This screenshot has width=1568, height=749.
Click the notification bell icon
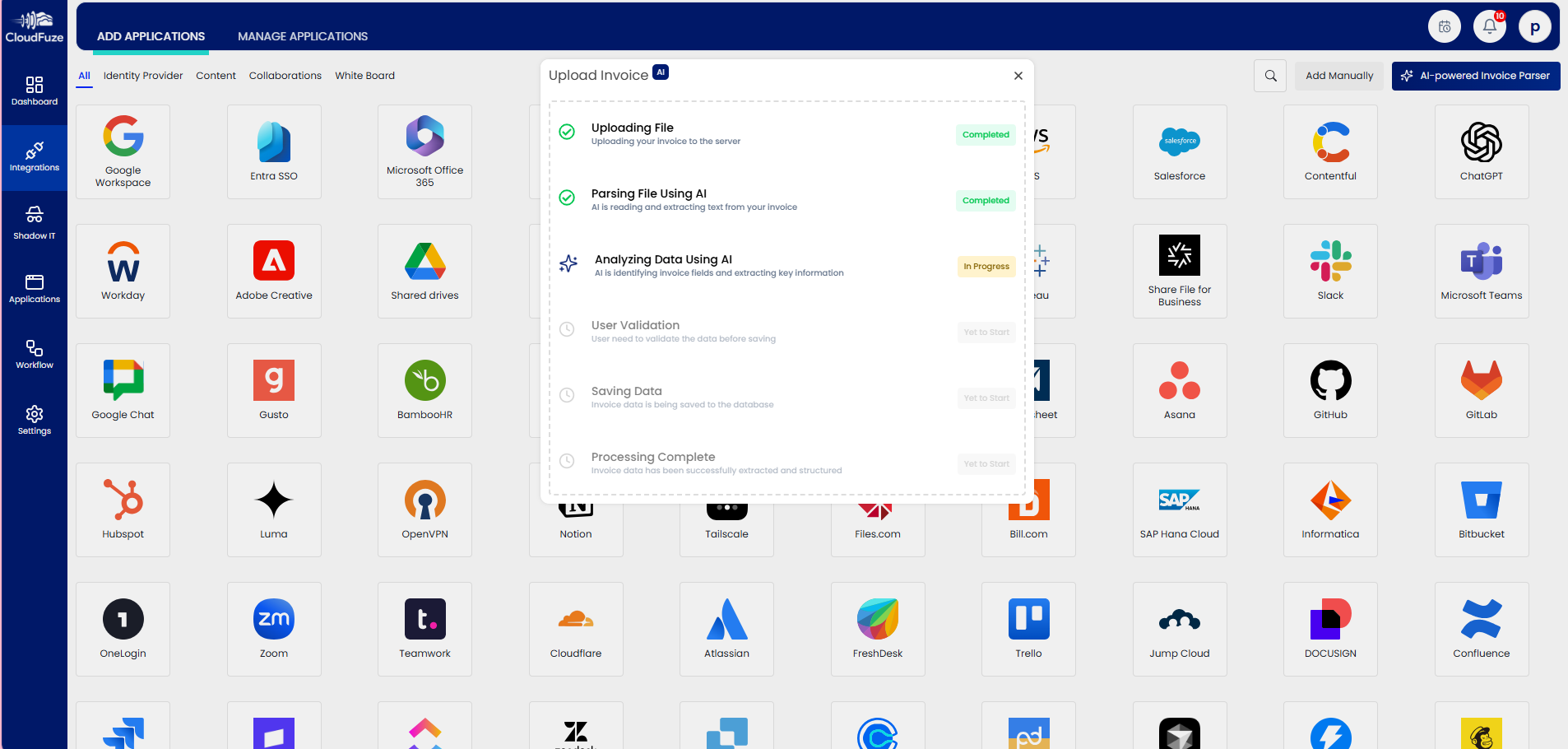click(x=1489, y=27)
